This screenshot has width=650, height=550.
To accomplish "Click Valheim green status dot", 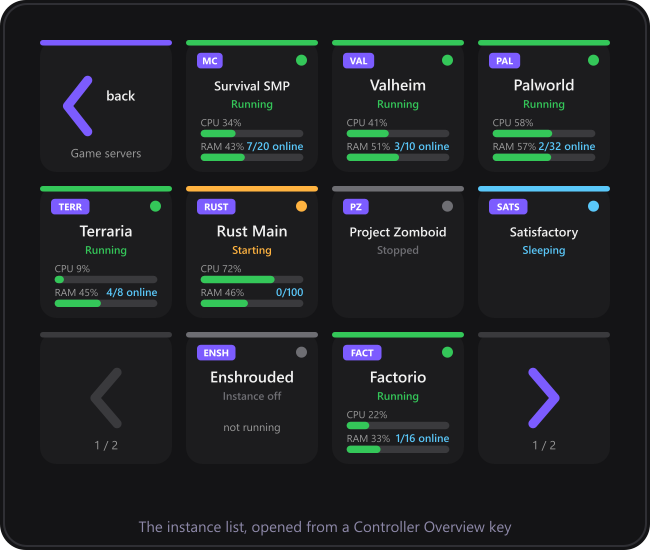I will click(x=447, y=61).
